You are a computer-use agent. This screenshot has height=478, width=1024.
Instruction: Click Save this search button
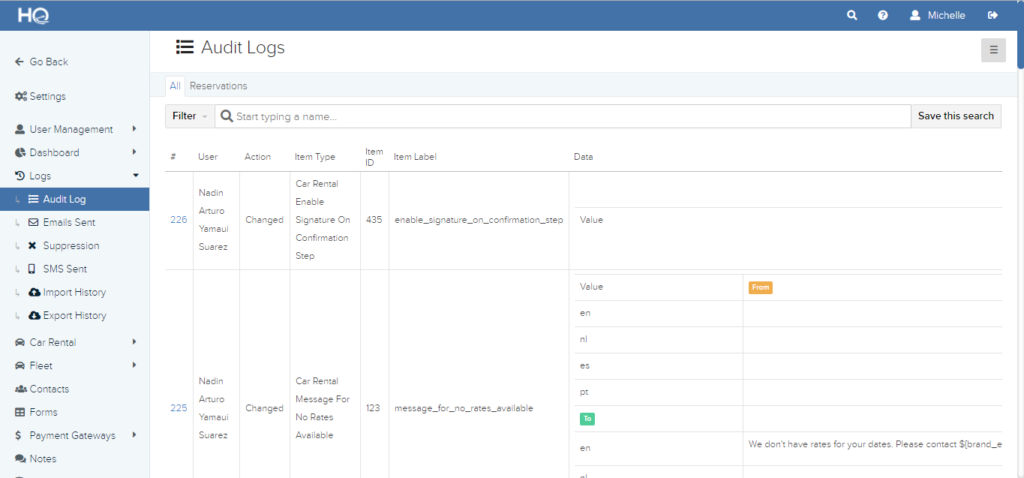[955, 116]
